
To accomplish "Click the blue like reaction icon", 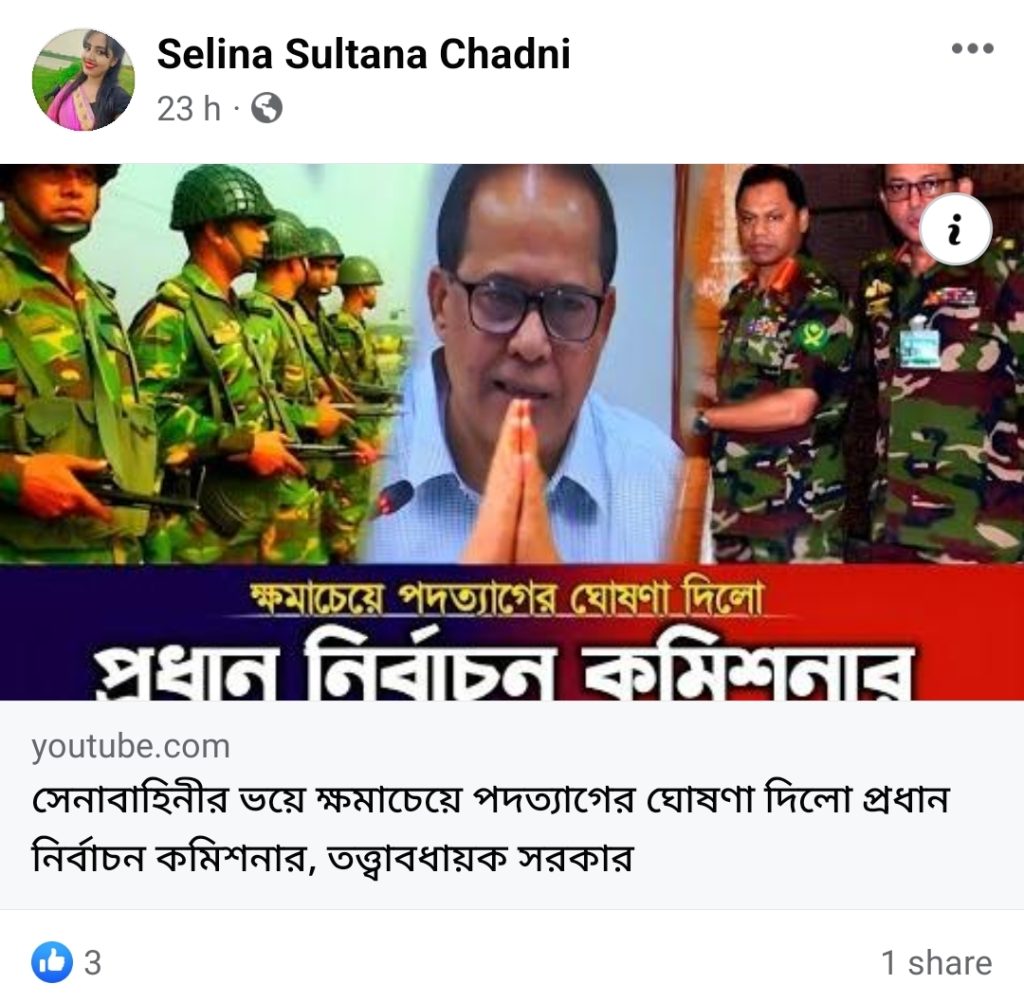I will (52, 962).
